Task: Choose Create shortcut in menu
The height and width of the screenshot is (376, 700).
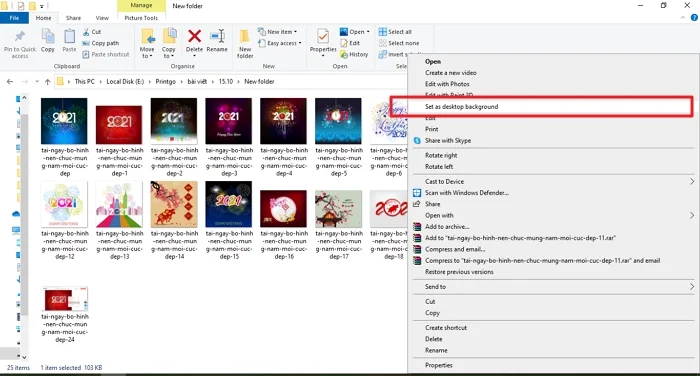Action: pos(446,328)
